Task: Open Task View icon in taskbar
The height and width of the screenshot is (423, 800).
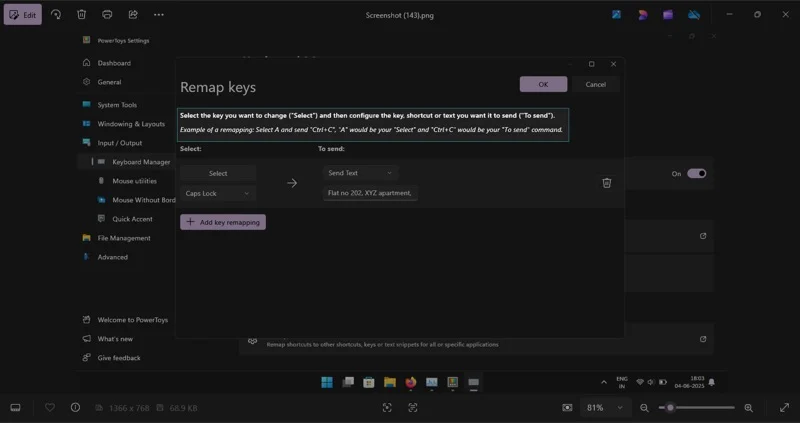Action: (348, 382)
